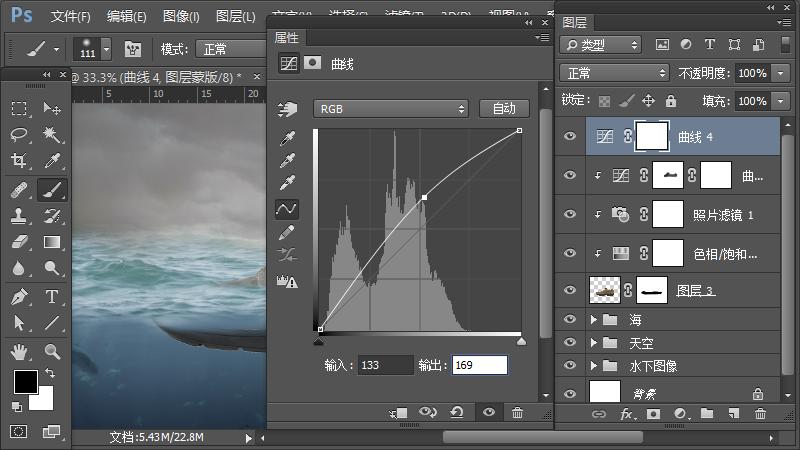Open the blend mode 正常 dropdown in Layers

[x=614, y=73]
